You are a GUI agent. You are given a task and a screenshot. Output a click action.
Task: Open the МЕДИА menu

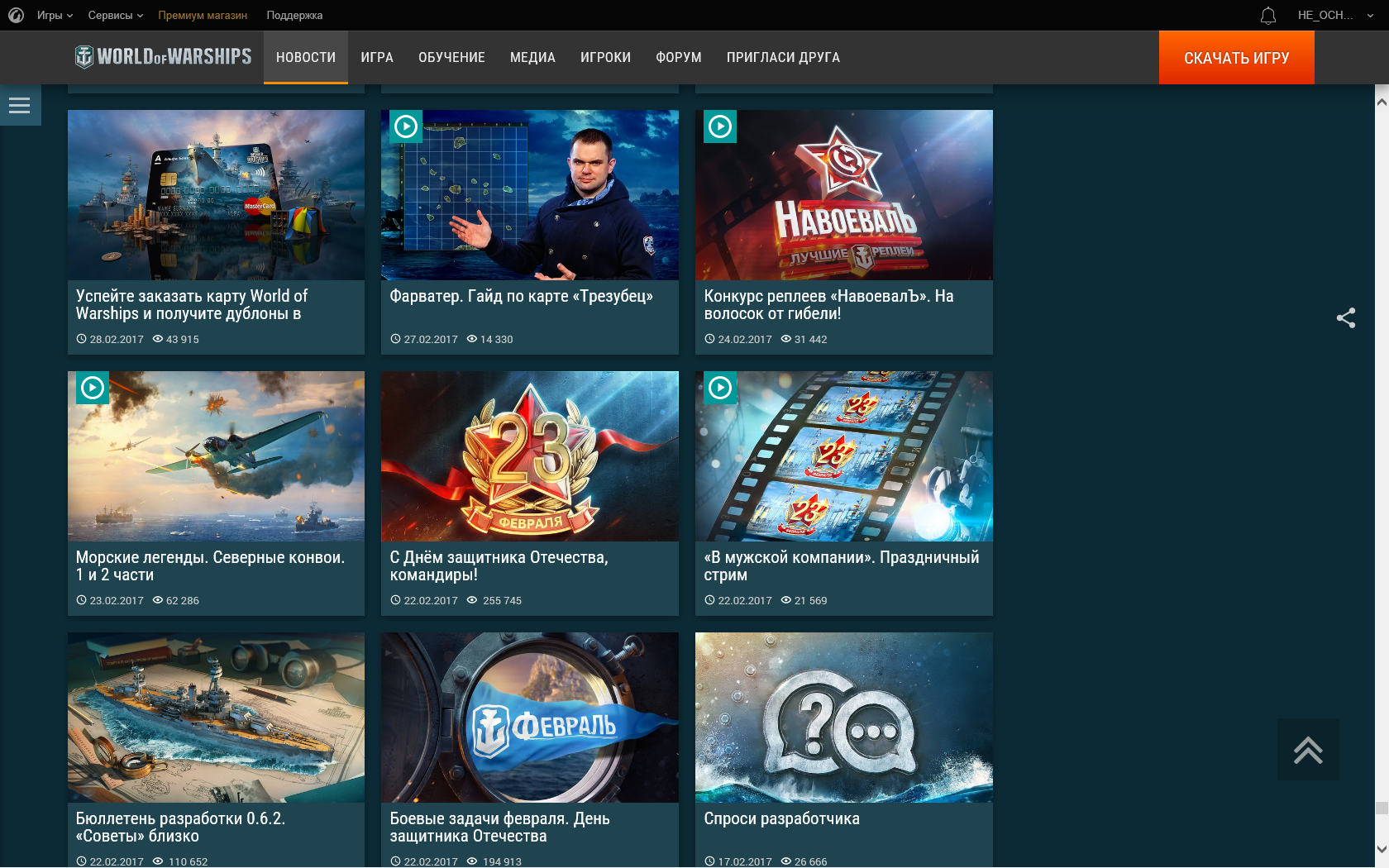tap(532, 57)
